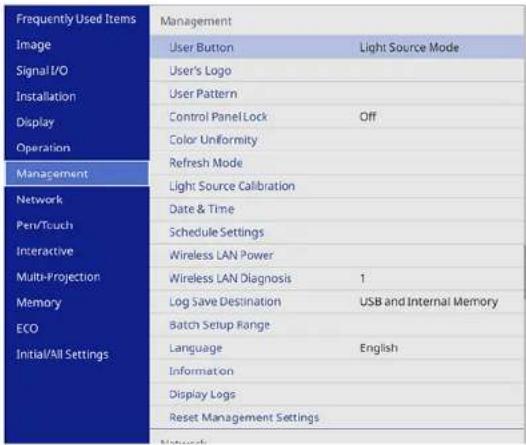Select Display Logs

(337, 394)
